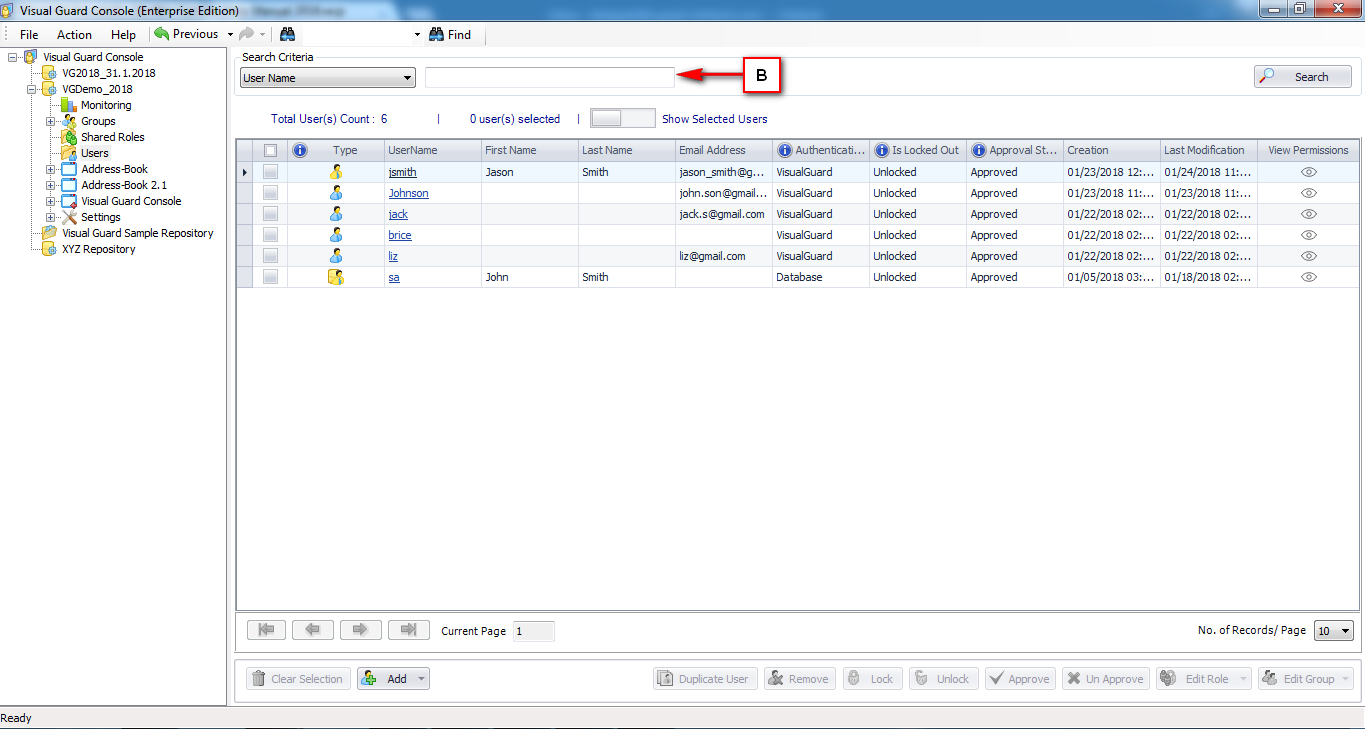Select the Visual Guard Sample Repository

point(137,232)
